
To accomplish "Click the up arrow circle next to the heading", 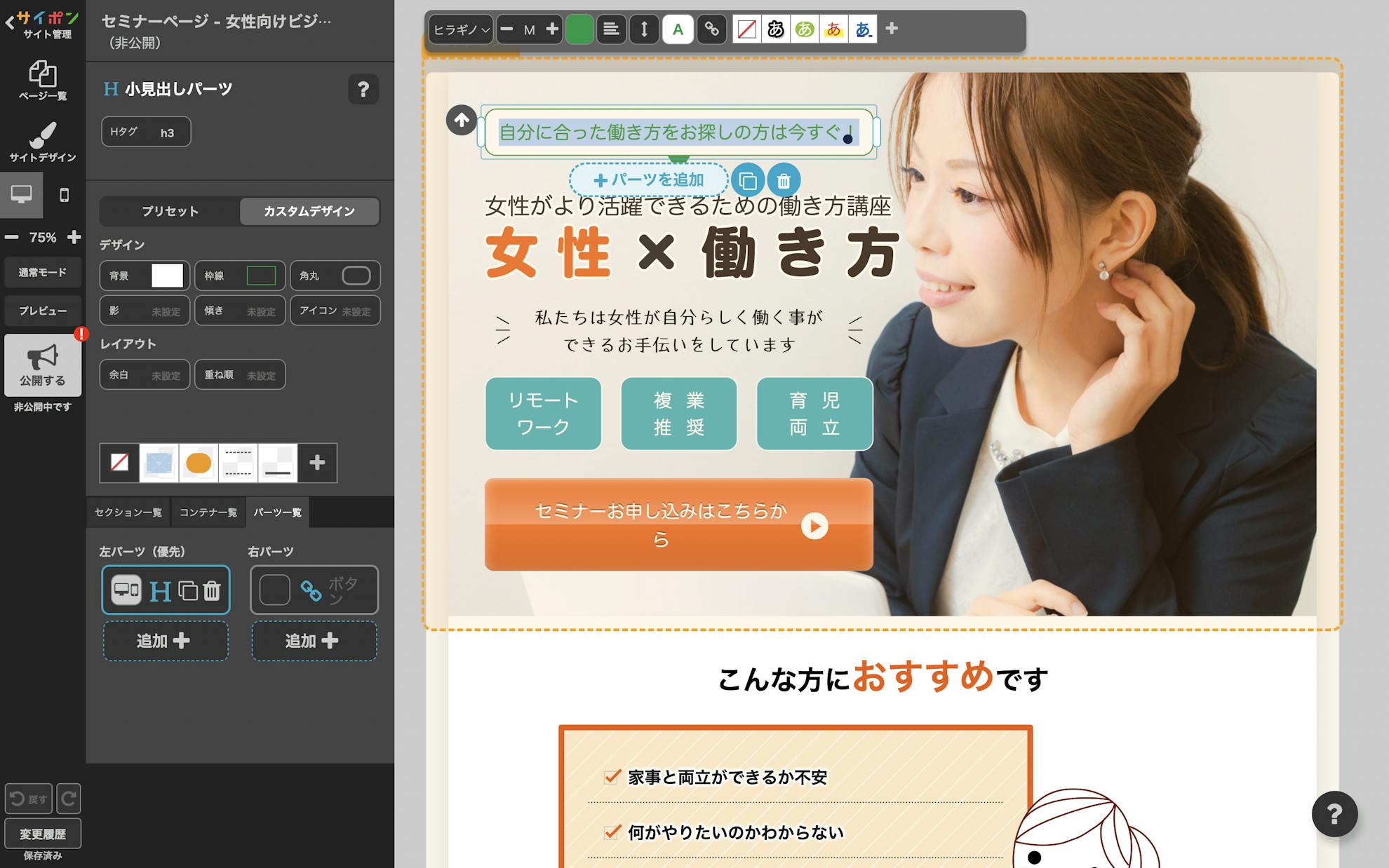I will tap(461, 120).
